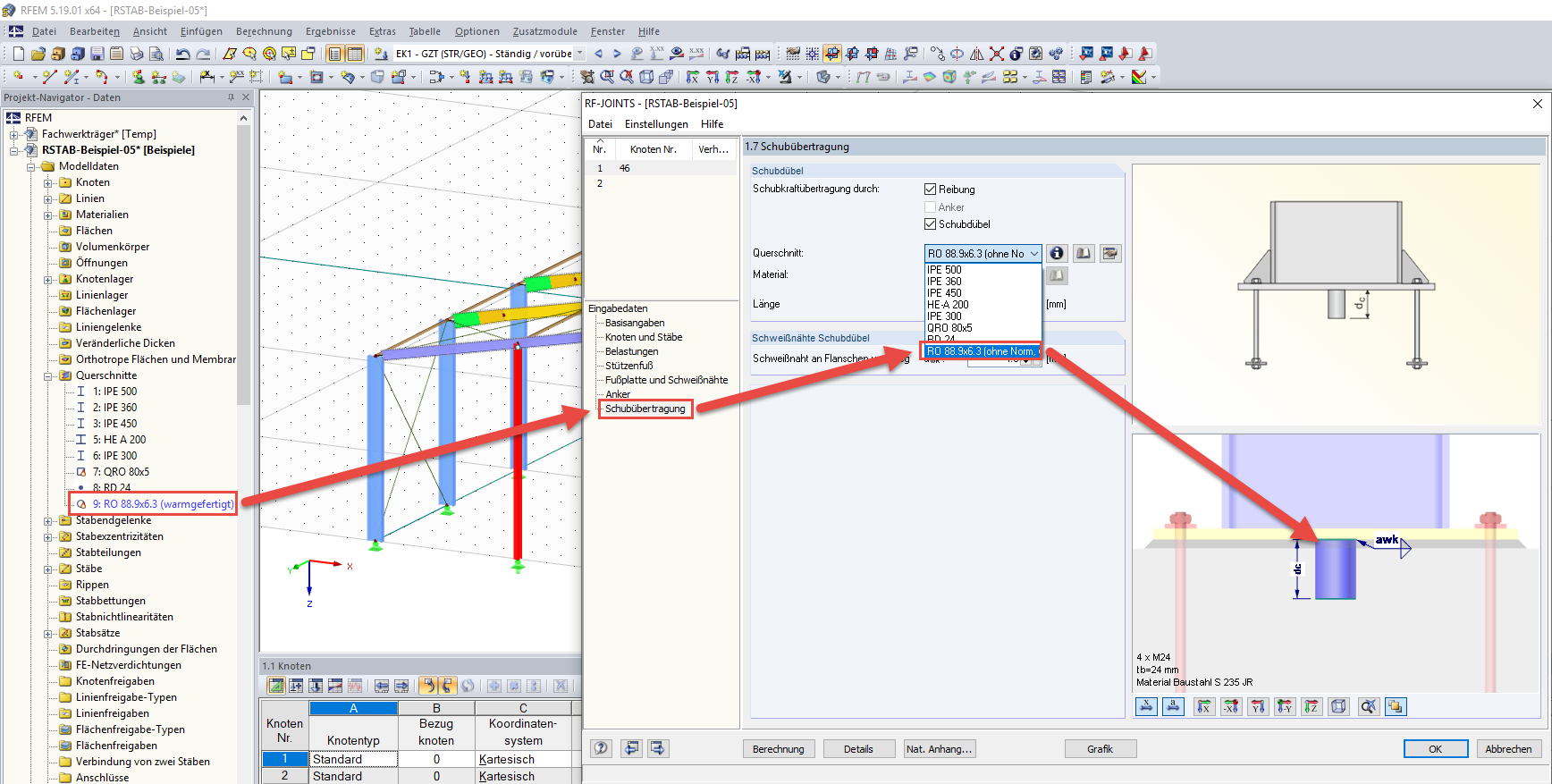The width and height of the screenshot is (1552, 784).
Task: Confirm with the OK button
Action: point(1436,749)
